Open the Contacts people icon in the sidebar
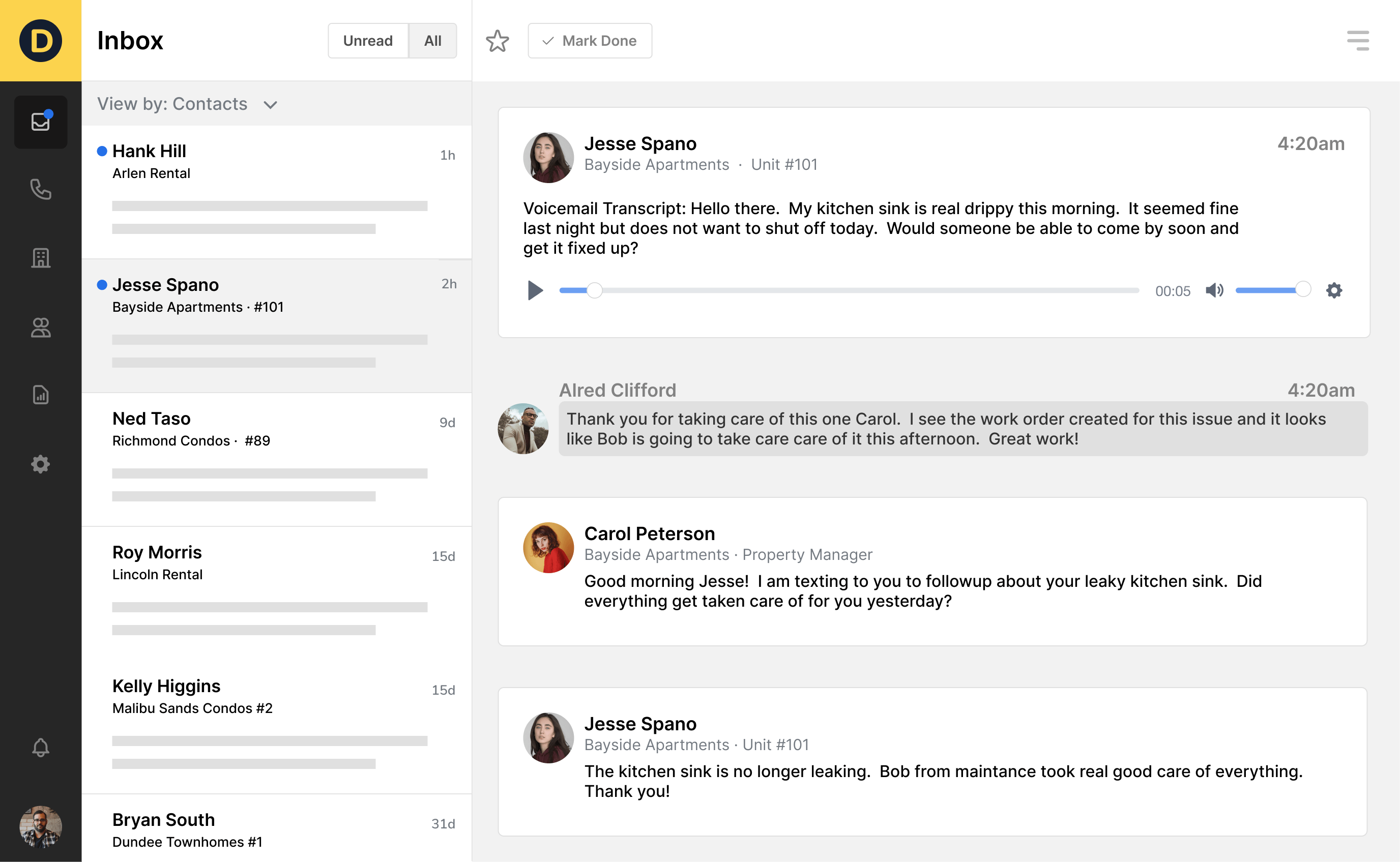Image resolution: width=1400 pixels, height=862 pixels. point(41,327)
